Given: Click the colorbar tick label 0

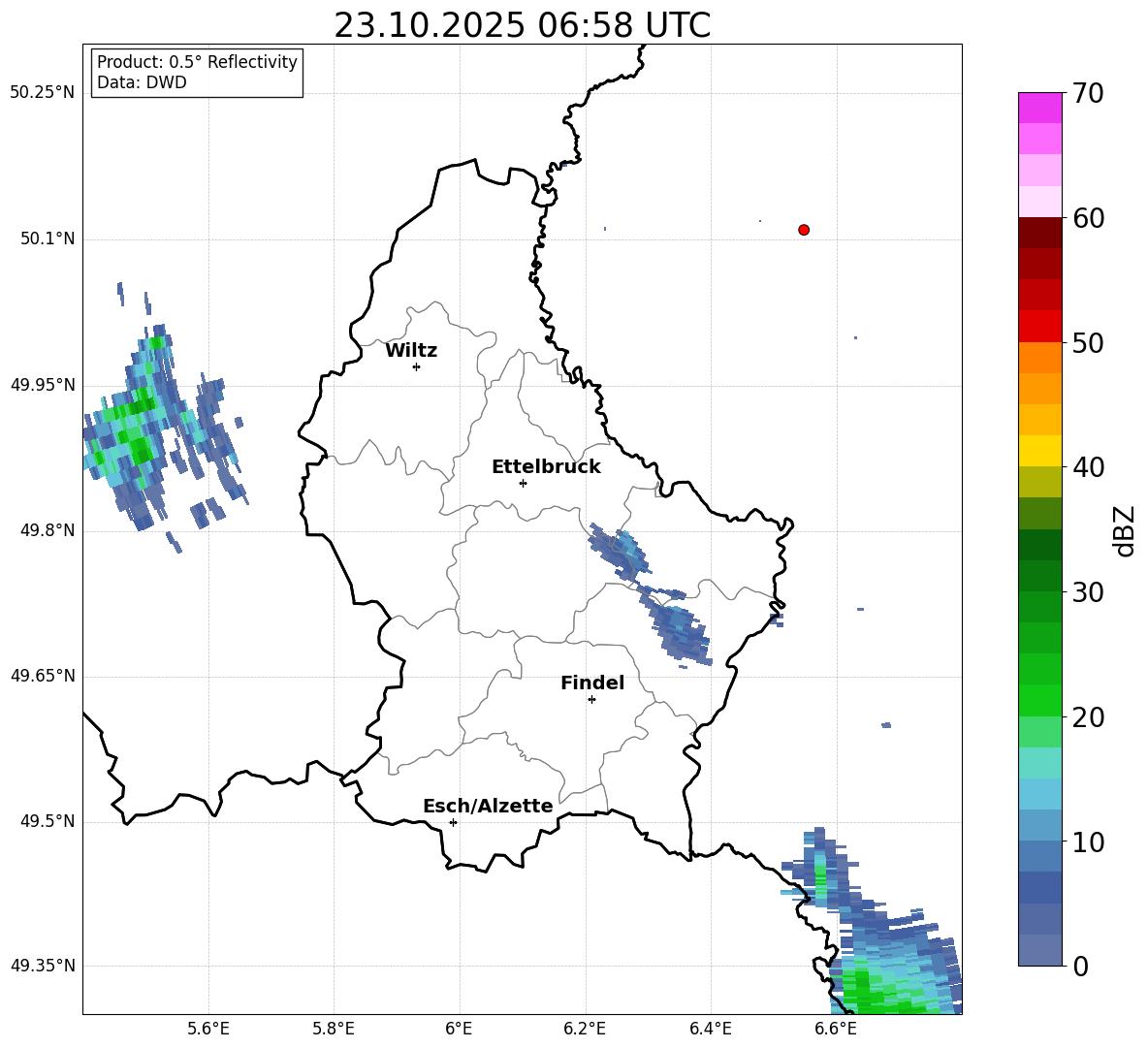Looking at the screenshot, I should coord(1080,967).
